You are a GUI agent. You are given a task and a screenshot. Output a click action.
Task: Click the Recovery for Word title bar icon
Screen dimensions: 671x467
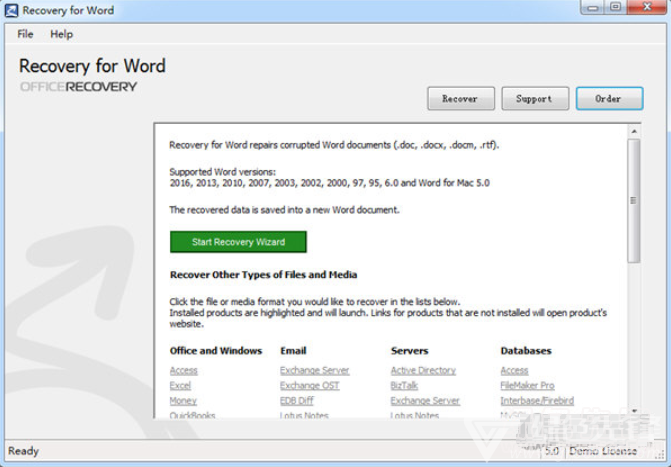(12, 10)
